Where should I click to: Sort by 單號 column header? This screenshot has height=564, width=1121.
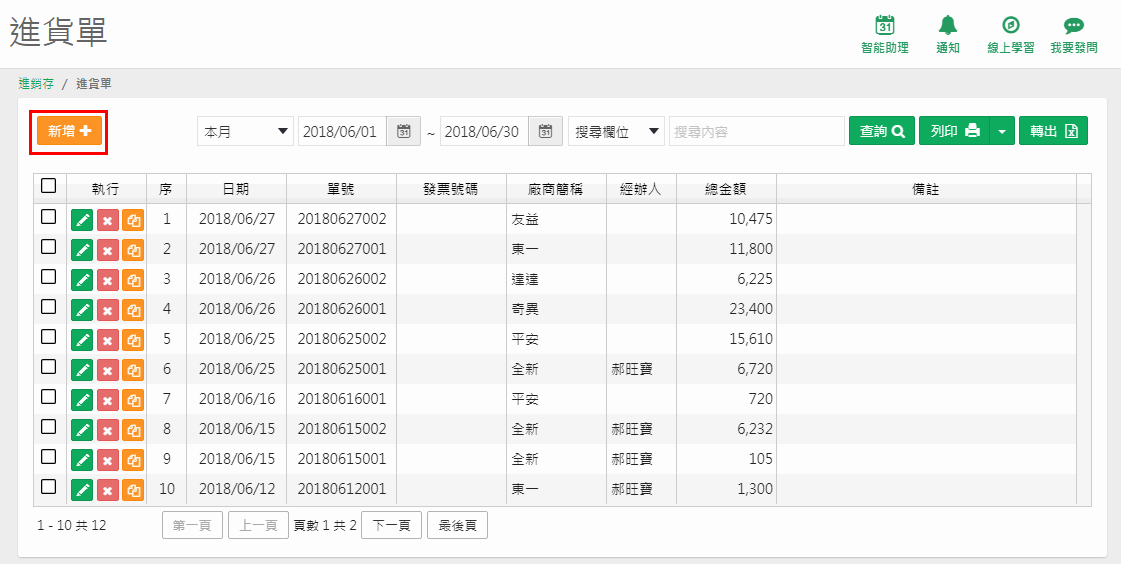tap(341, 189)
